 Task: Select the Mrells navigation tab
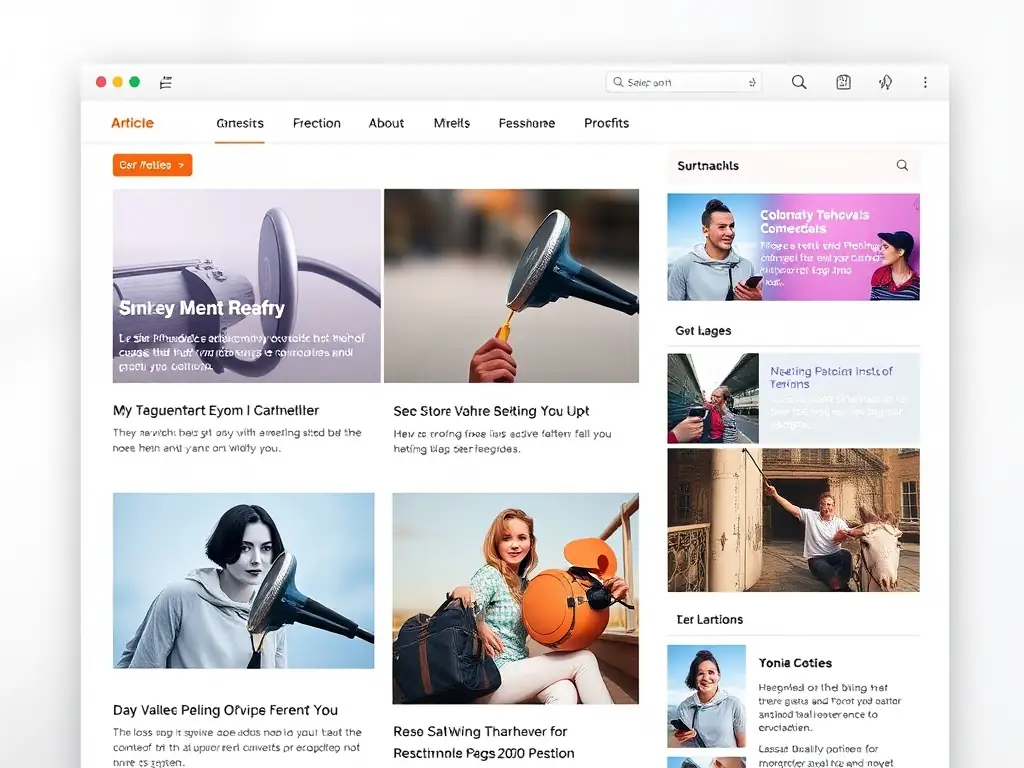pos(451,123)
